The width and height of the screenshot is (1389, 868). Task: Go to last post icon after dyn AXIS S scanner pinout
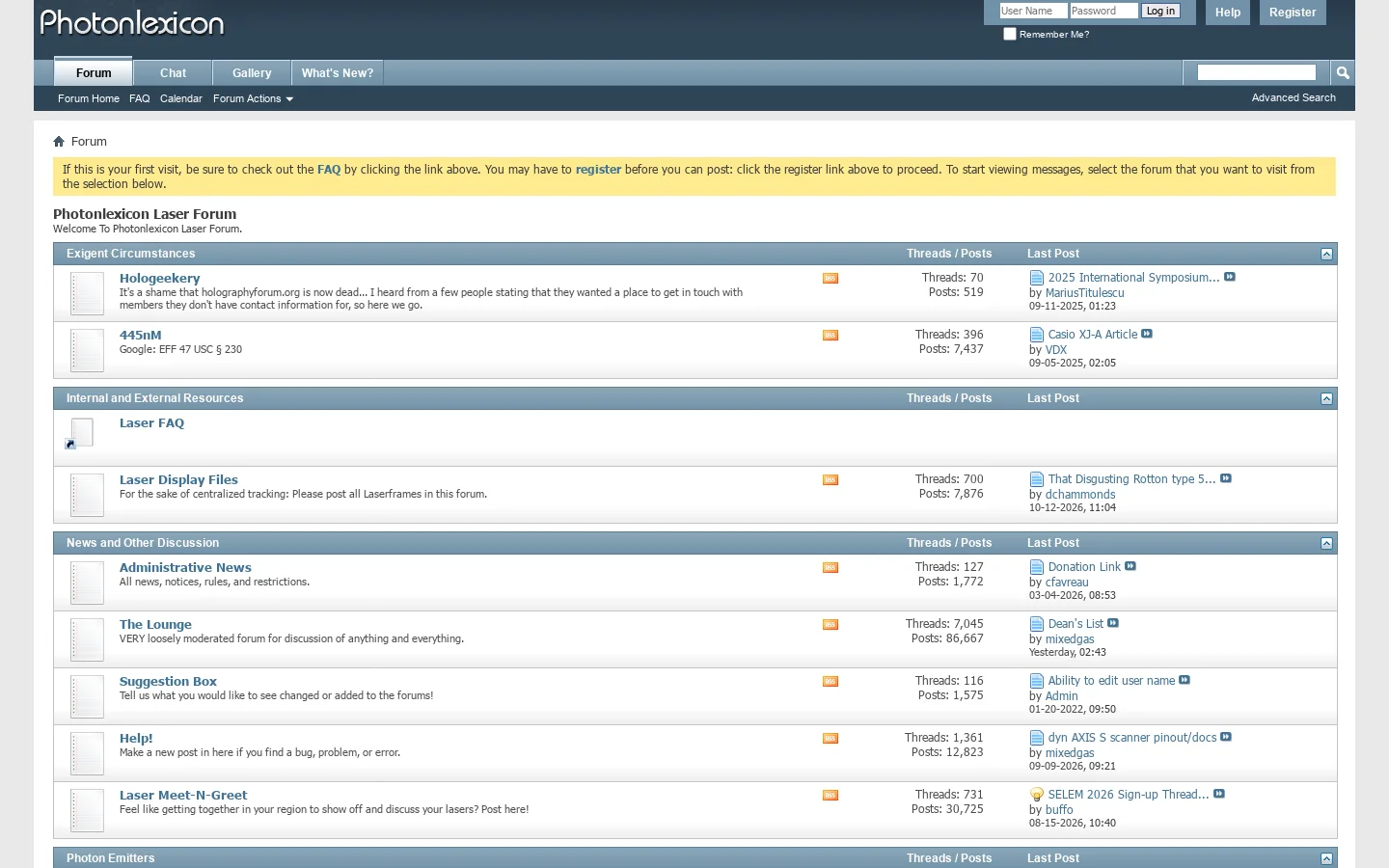pyautogui.click(x=1226, y=737)
